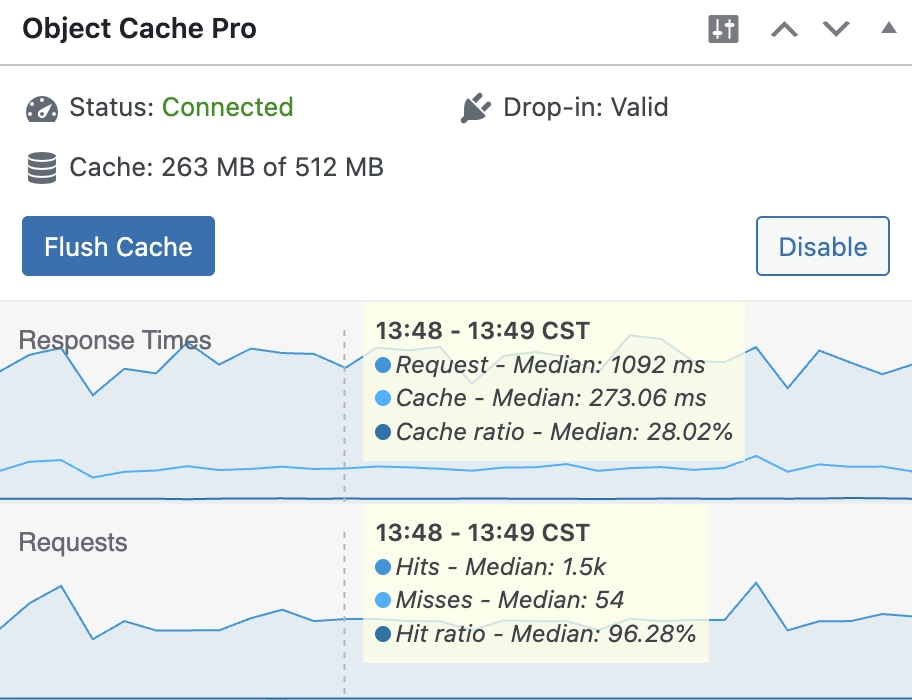Move the Object Cache Pro widget up

[x=784, y=29]
